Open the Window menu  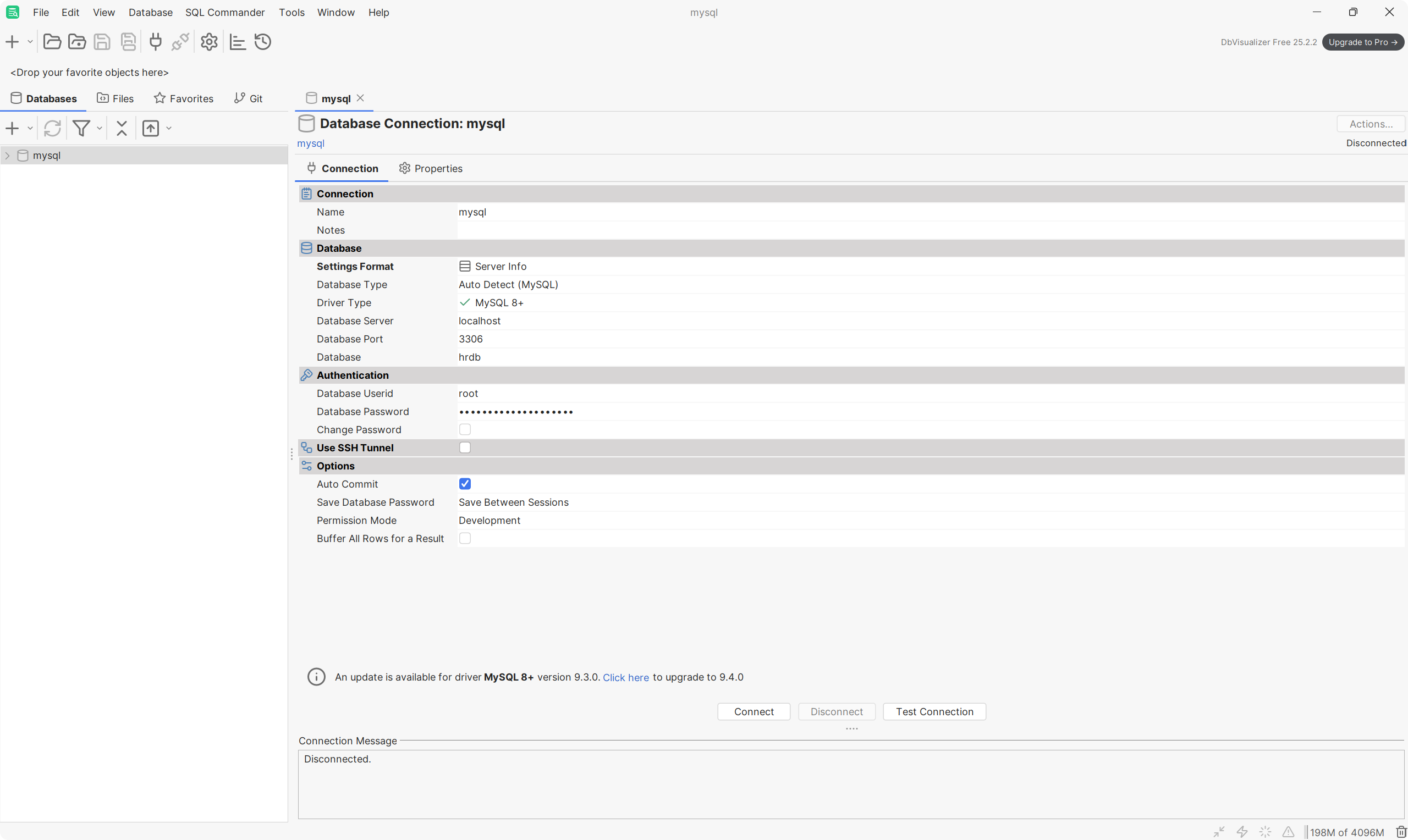335,13
